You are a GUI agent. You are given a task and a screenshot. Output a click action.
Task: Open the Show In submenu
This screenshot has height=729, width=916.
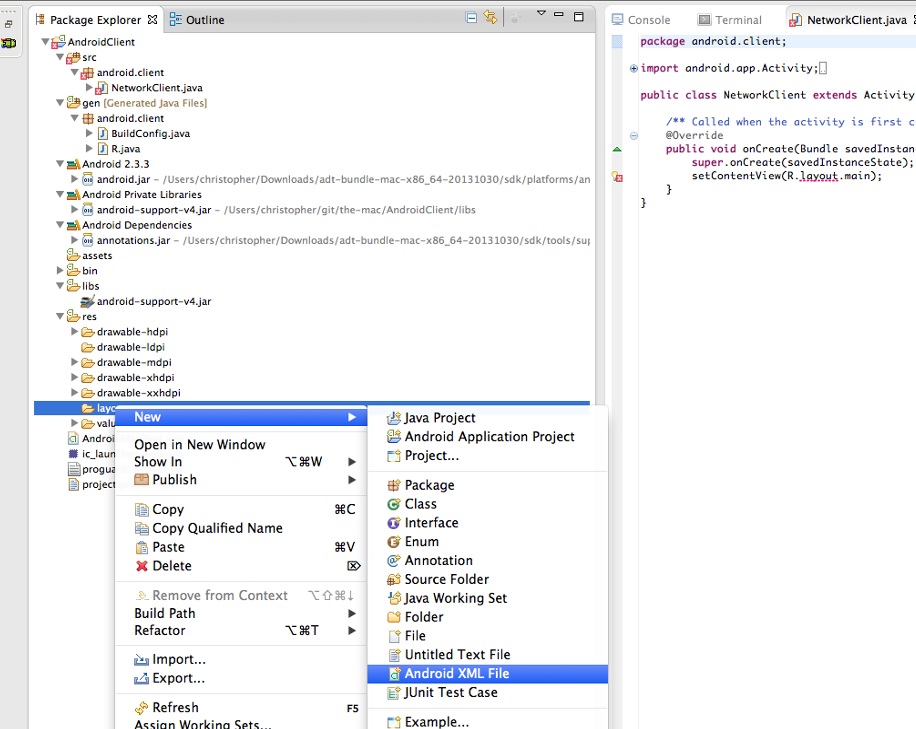pyautogui.click(x=241, y=461)
